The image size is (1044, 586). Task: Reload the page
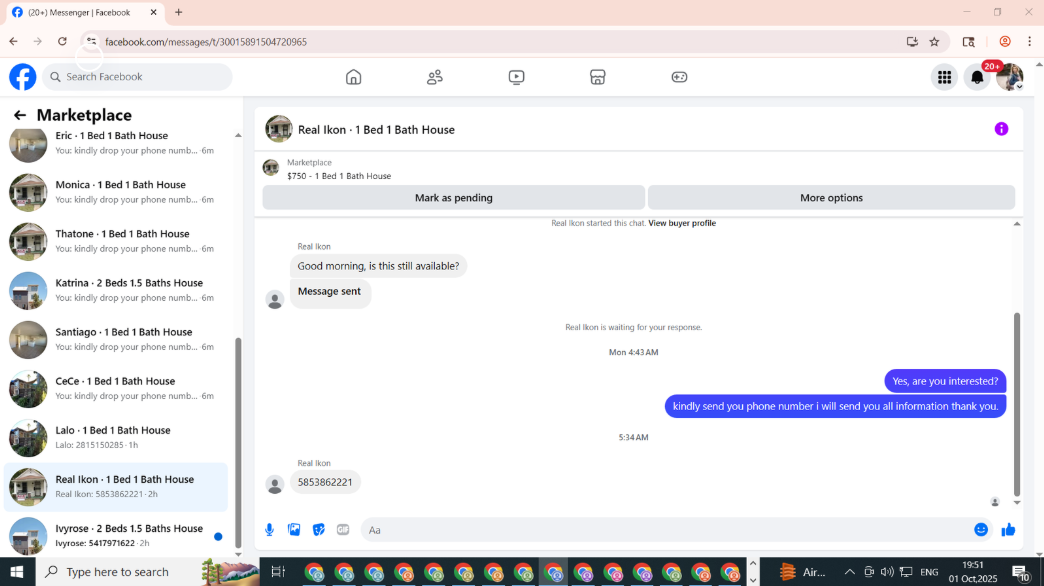(x=62, y=41)
